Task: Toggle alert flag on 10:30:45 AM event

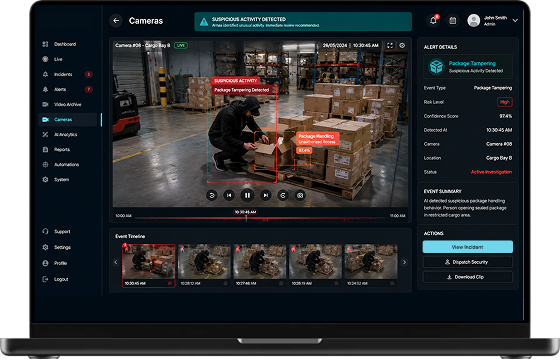Action: (170, 283)
